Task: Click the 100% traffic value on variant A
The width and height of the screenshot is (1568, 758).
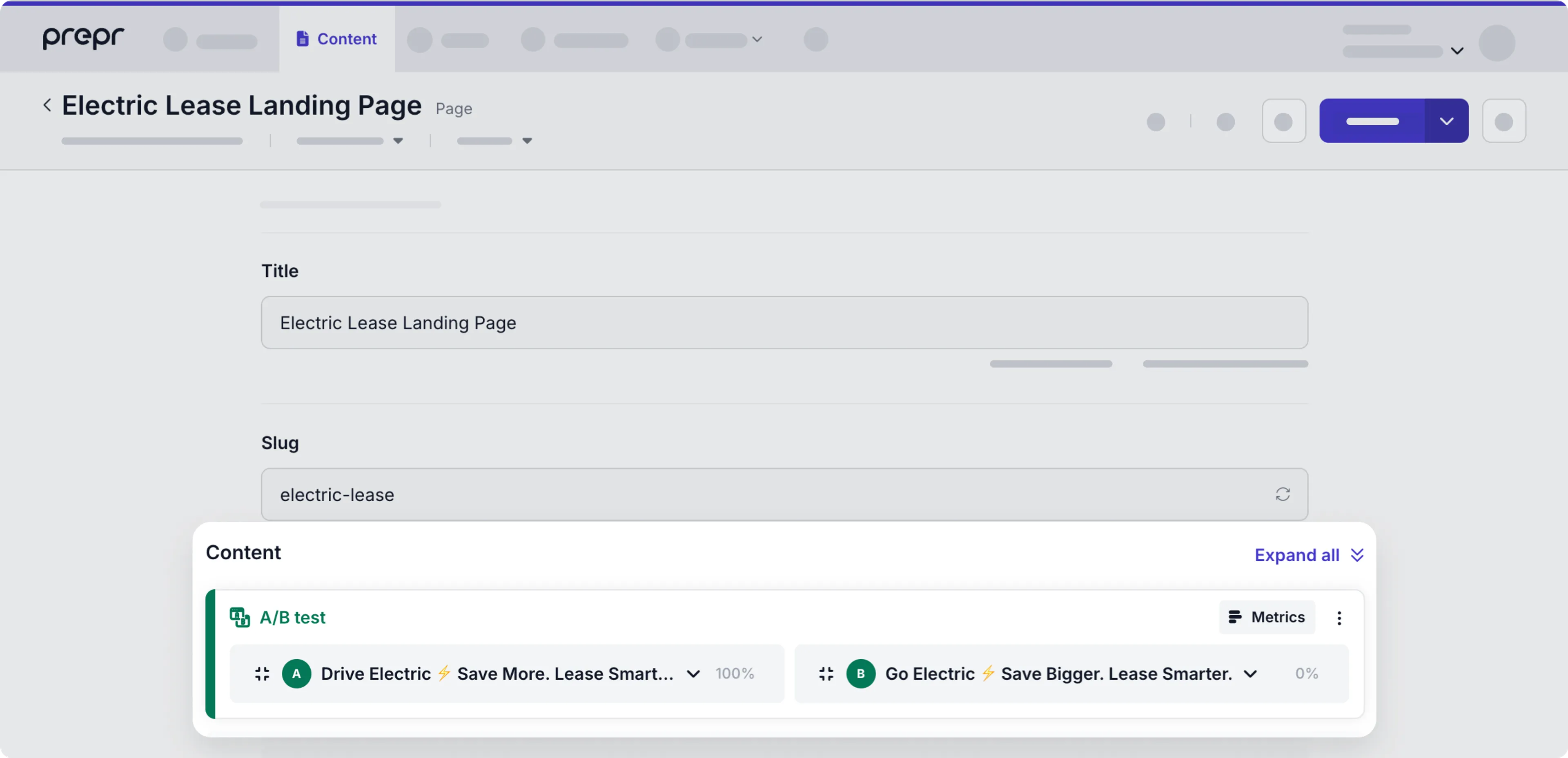Action: point(734,674)
